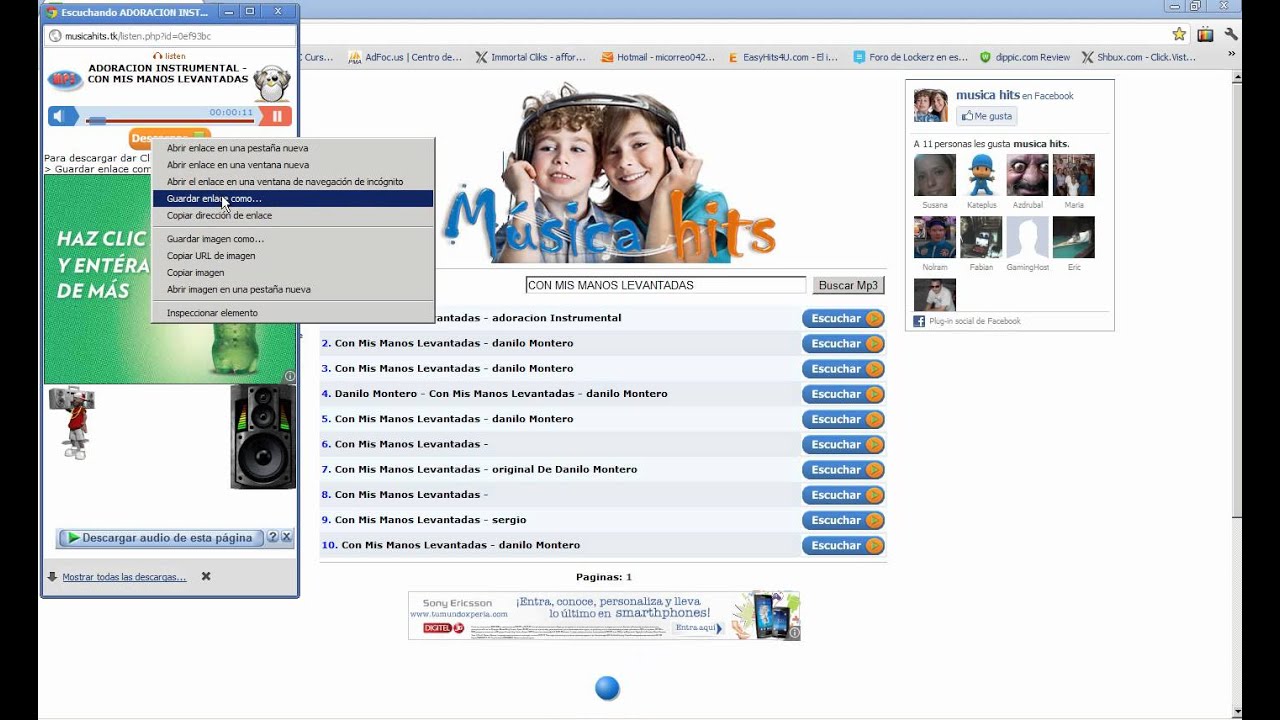Click the penguin with headphones image
Image resolution: width=1280 pixels, height=720 pixels.
(271, 84)
